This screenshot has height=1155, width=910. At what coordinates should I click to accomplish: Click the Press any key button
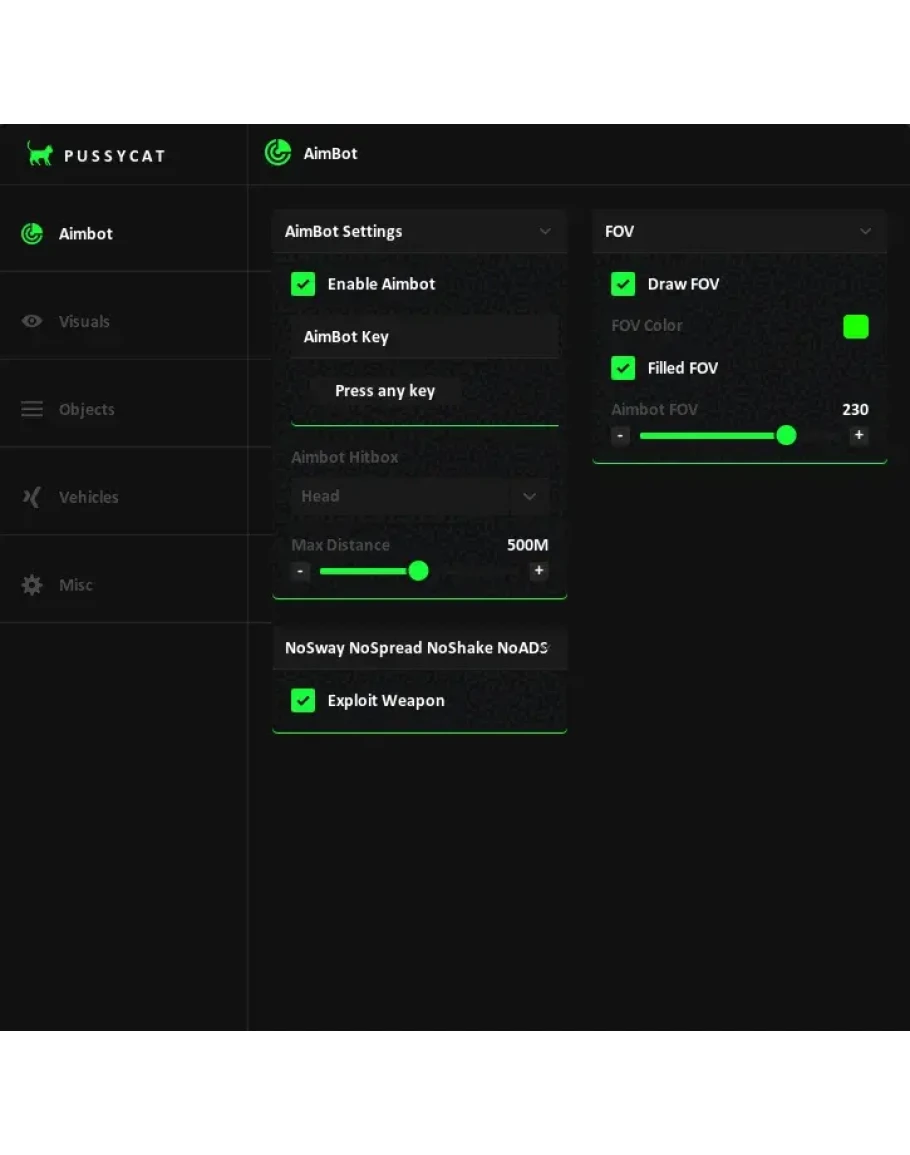[x=385, y=391]
